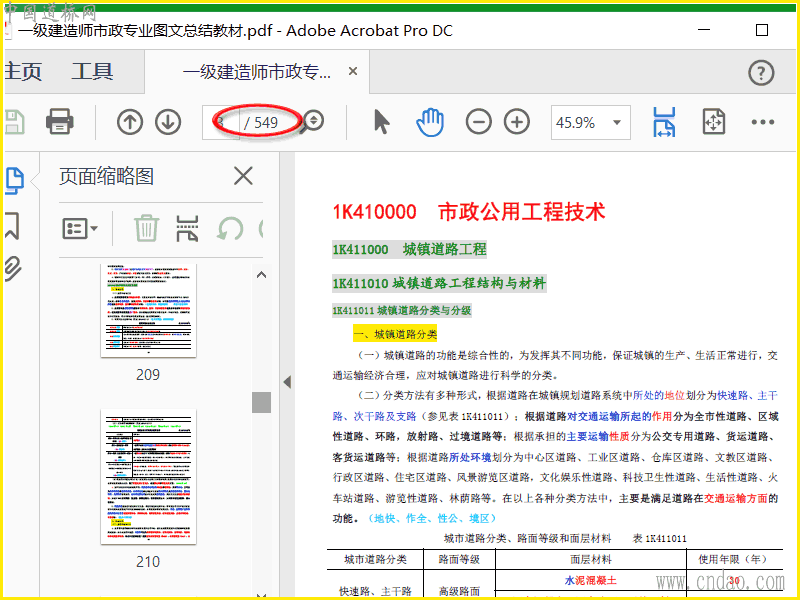Screen dimensions: 800x600
Task: Open the bookmarks sidebar icon
Action: tap(12, 226)
